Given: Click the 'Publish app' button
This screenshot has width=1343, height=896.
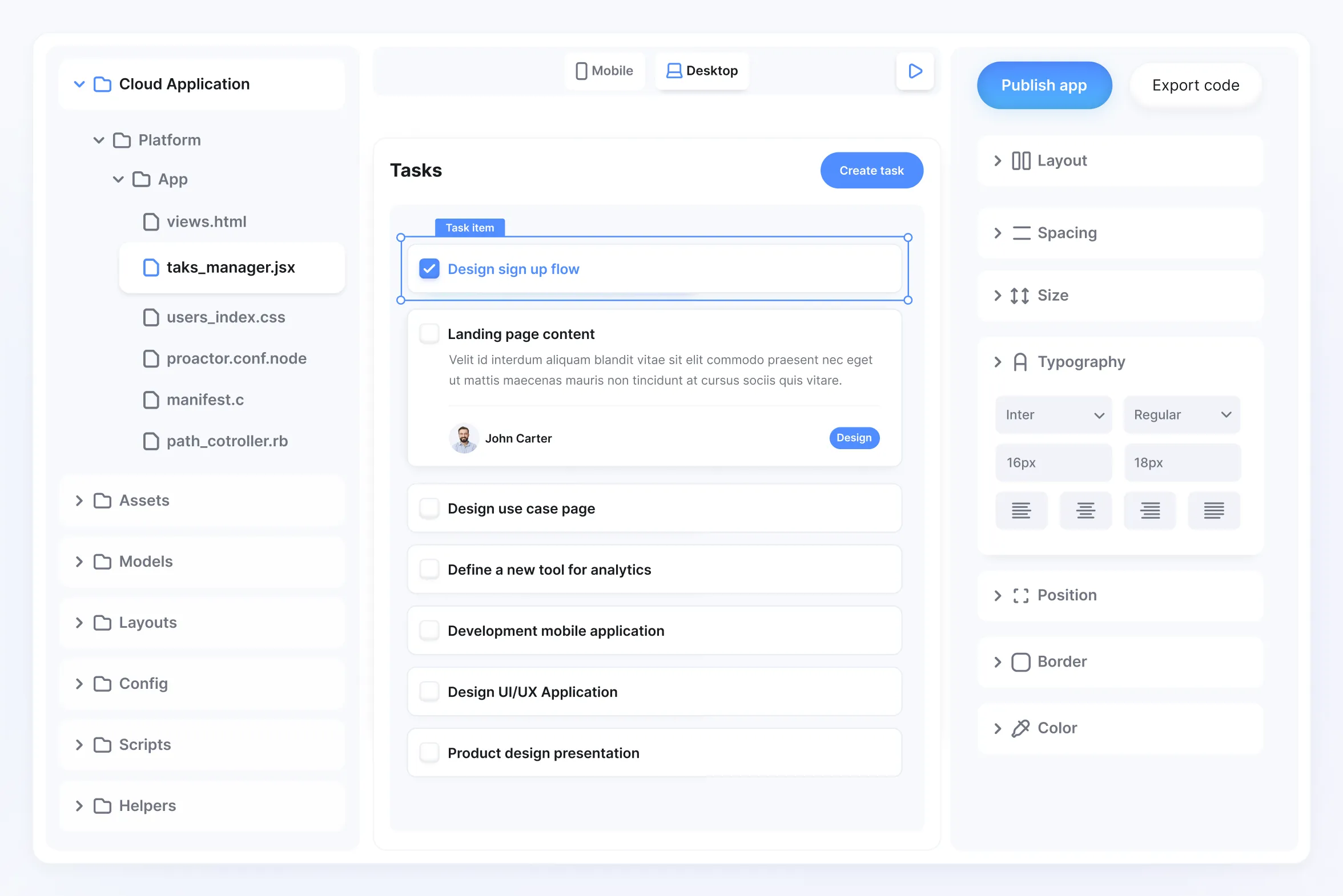Looking at the screenshot, I should pos(1044,85).
